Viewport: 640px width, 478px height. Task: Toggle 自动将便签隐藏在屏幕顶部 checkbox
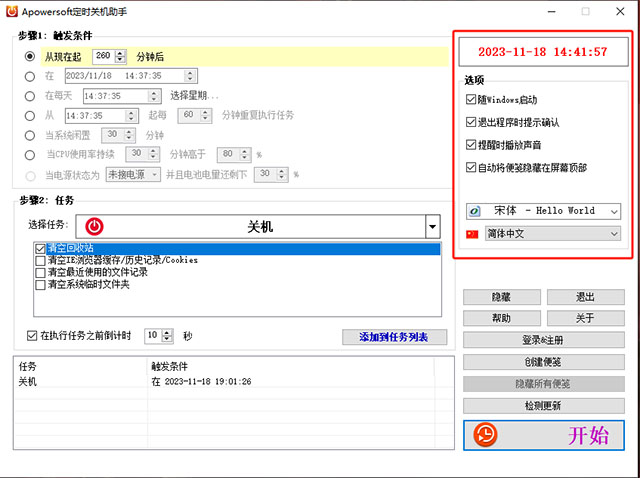tap(471, 167)
